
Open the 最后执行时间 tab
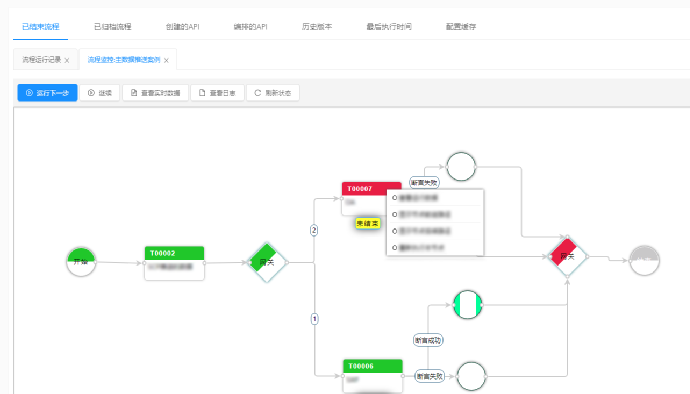389,27
